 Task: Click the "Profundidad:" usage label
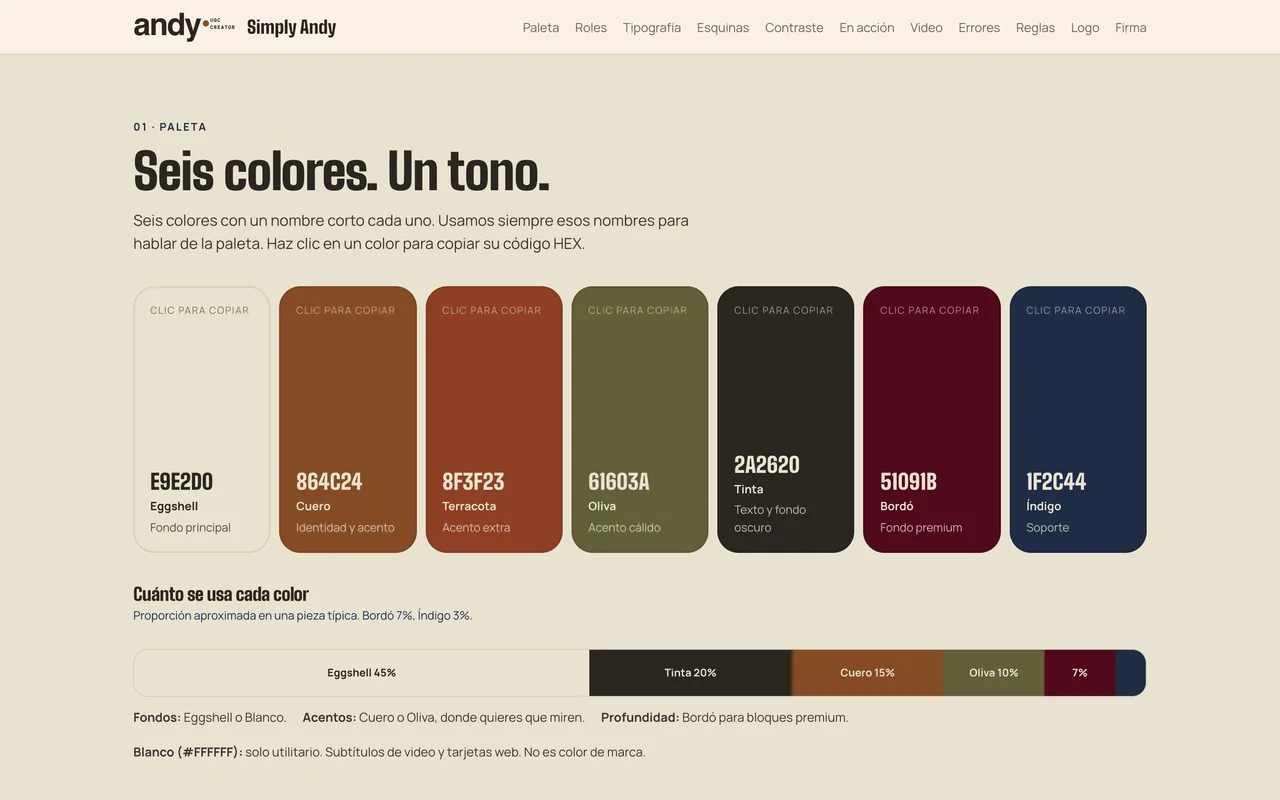640,717
